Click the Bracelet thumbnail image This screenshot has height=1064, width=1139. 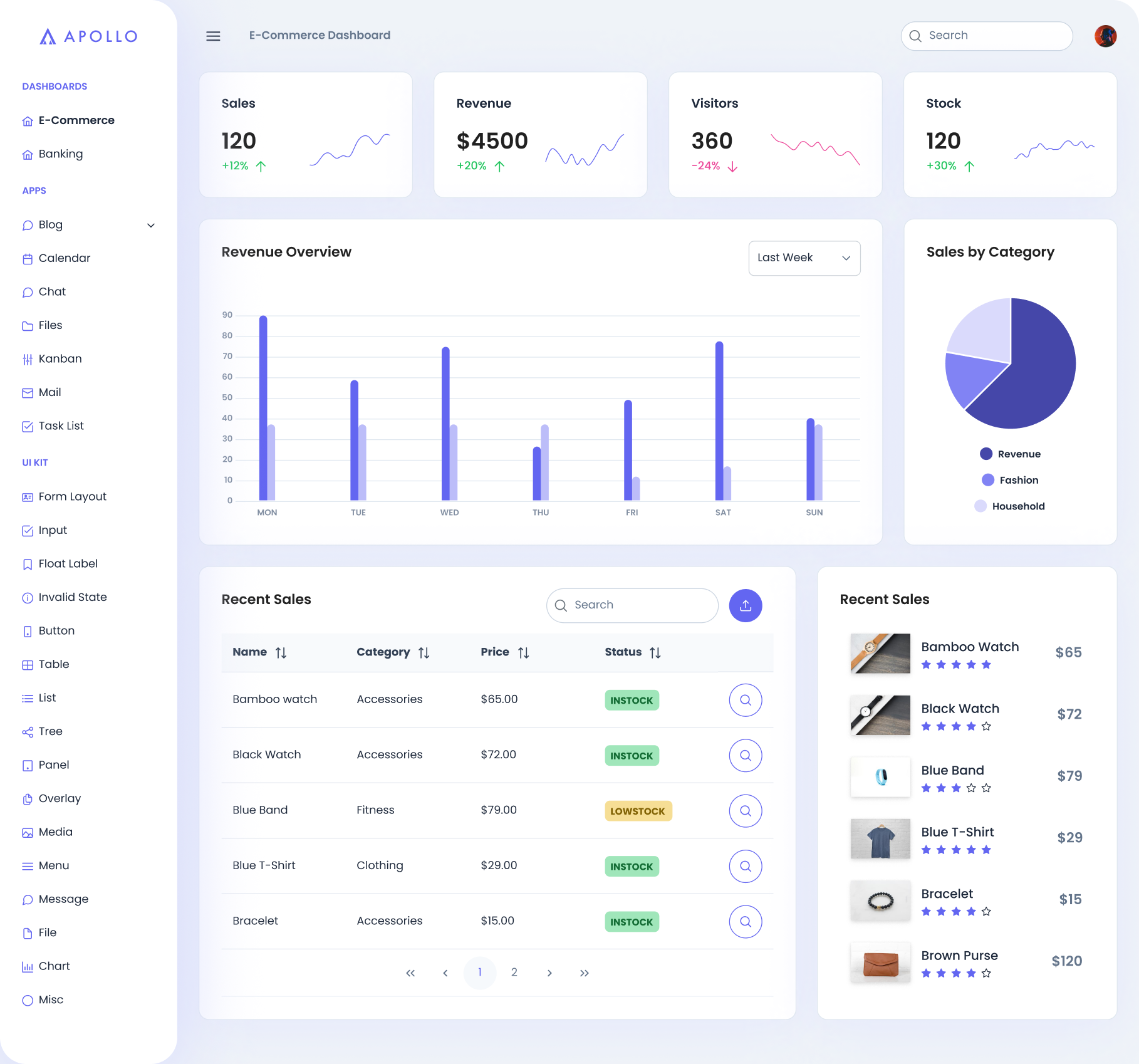[x=880, y=900]
